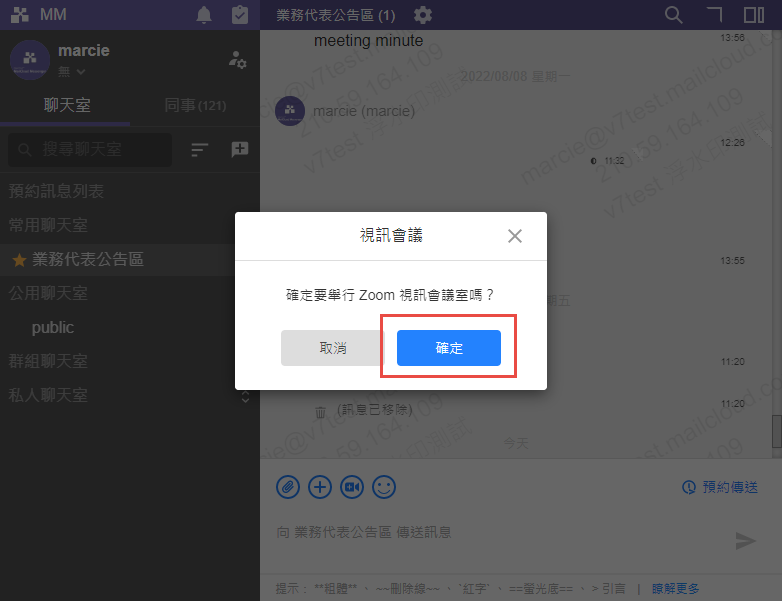Click the marcie (marcie) sender name
The image size is (782, 601).
[x=364, y=111]
